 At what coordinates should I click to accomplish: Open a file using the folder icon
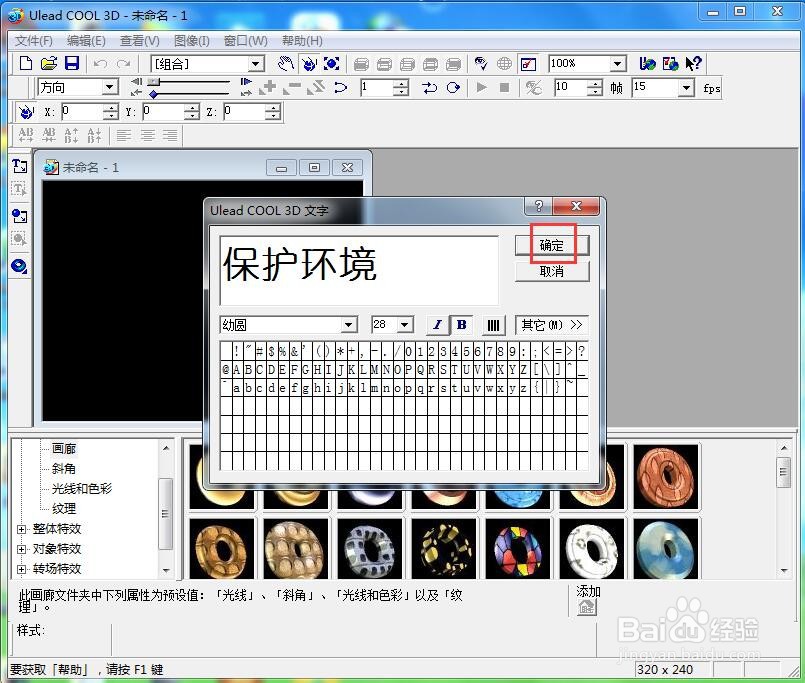(48, 64)
